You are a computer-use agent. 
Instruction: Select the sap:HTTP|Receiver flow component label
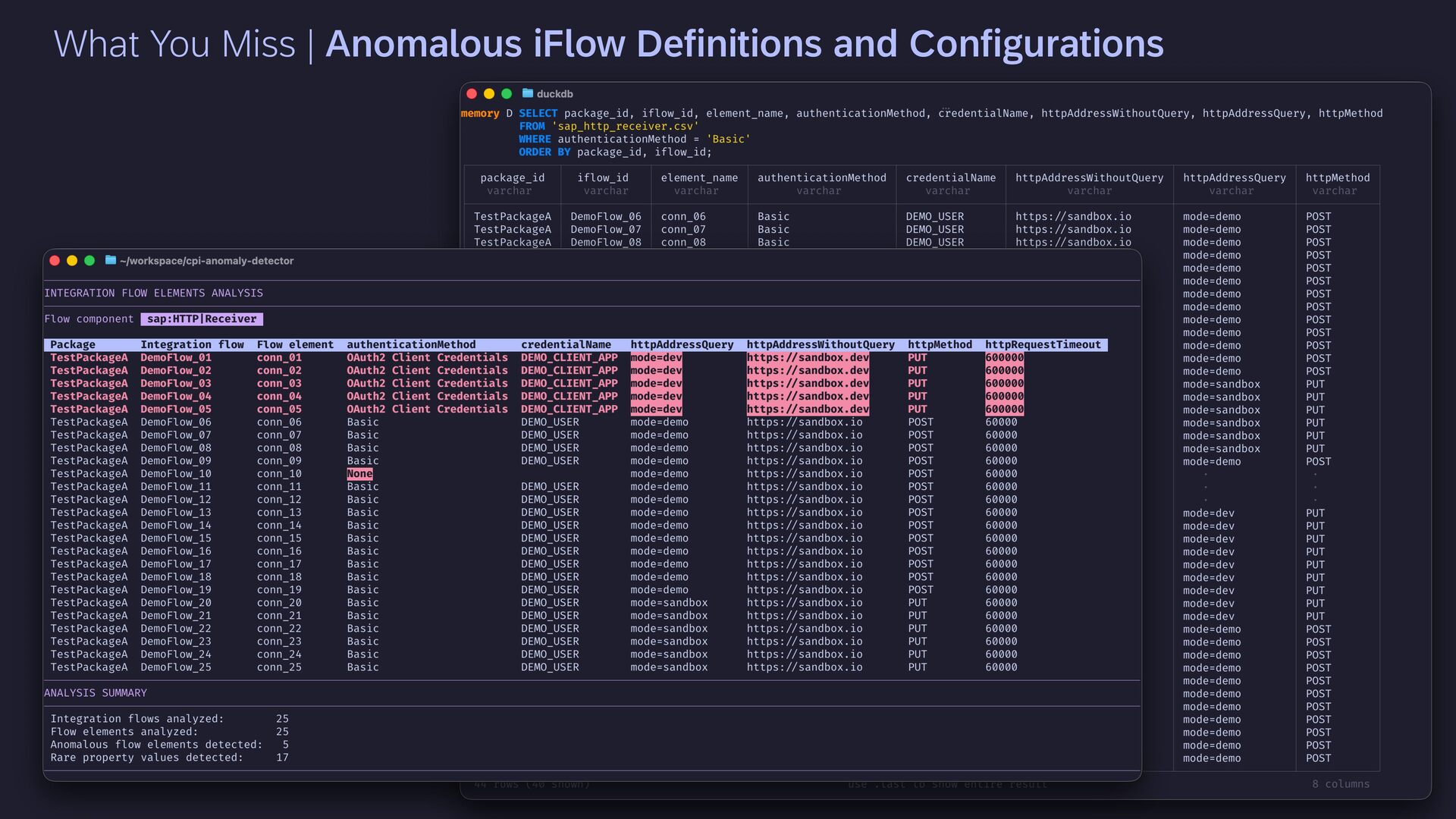[202, 319]
